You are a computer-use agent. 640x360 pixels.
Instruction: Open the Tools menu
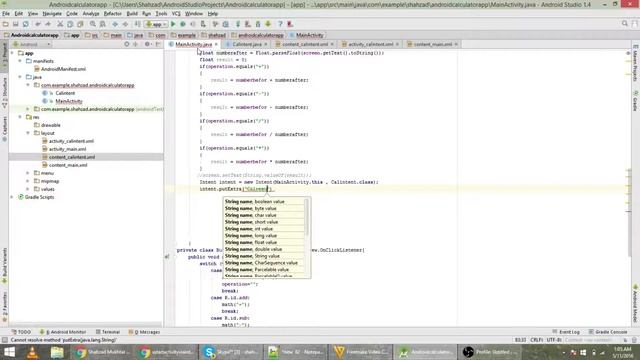161,13
